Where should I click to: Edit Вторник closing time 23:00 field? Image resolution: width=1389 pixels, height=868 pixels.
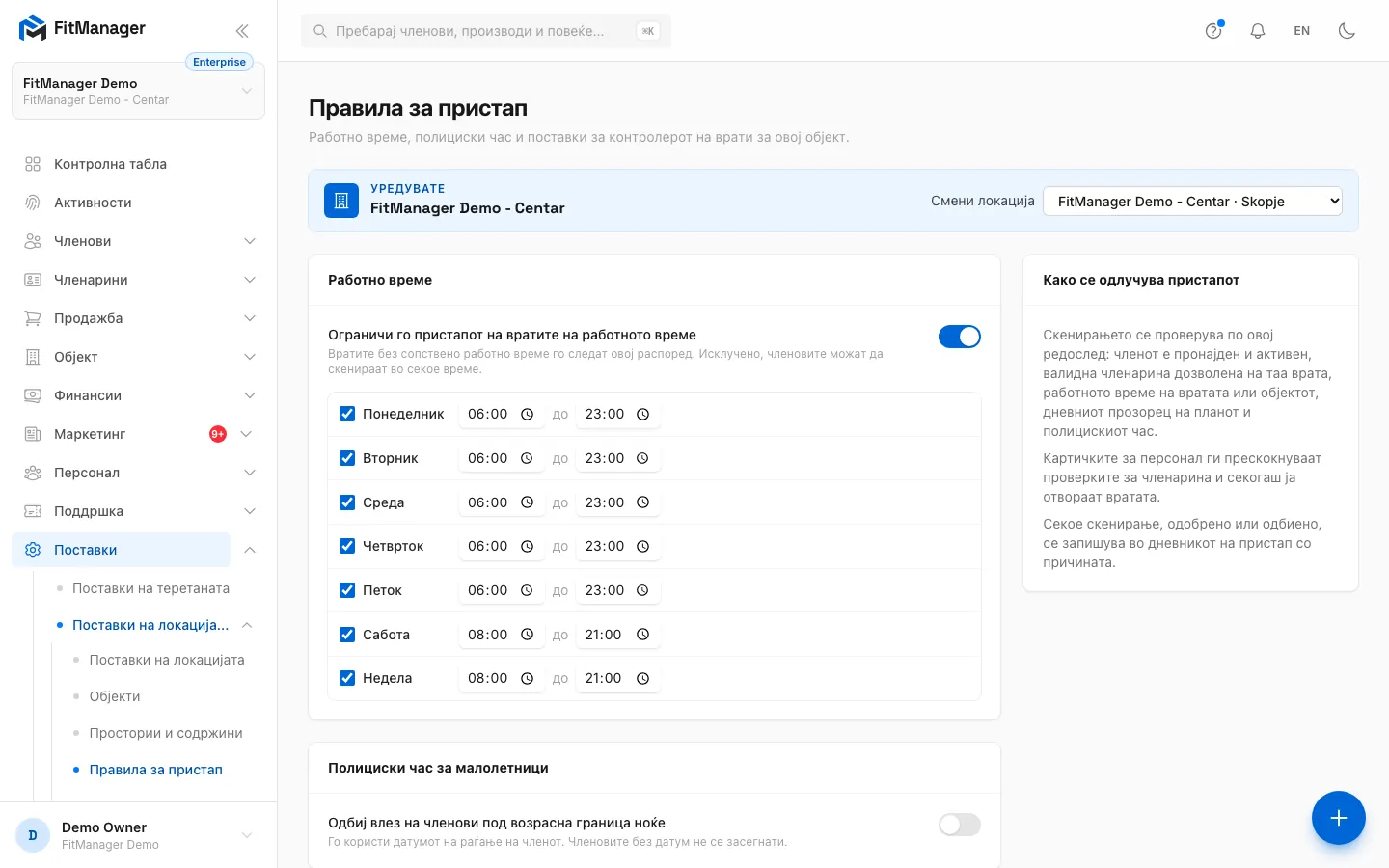coord(617,458)
